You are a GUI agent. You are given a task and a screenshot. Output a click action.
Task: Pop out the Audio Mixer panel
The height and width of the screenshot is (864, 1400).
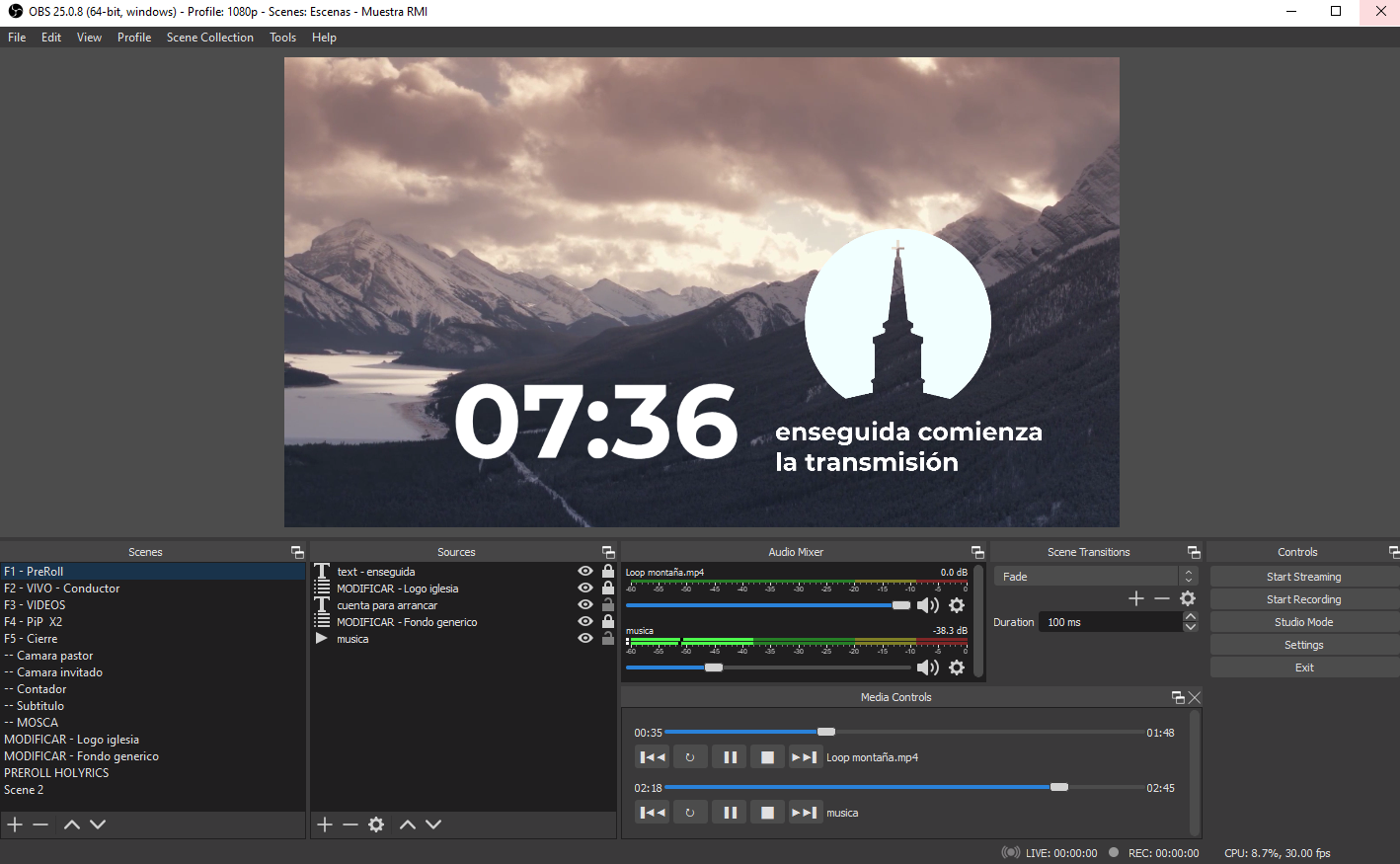977,552
